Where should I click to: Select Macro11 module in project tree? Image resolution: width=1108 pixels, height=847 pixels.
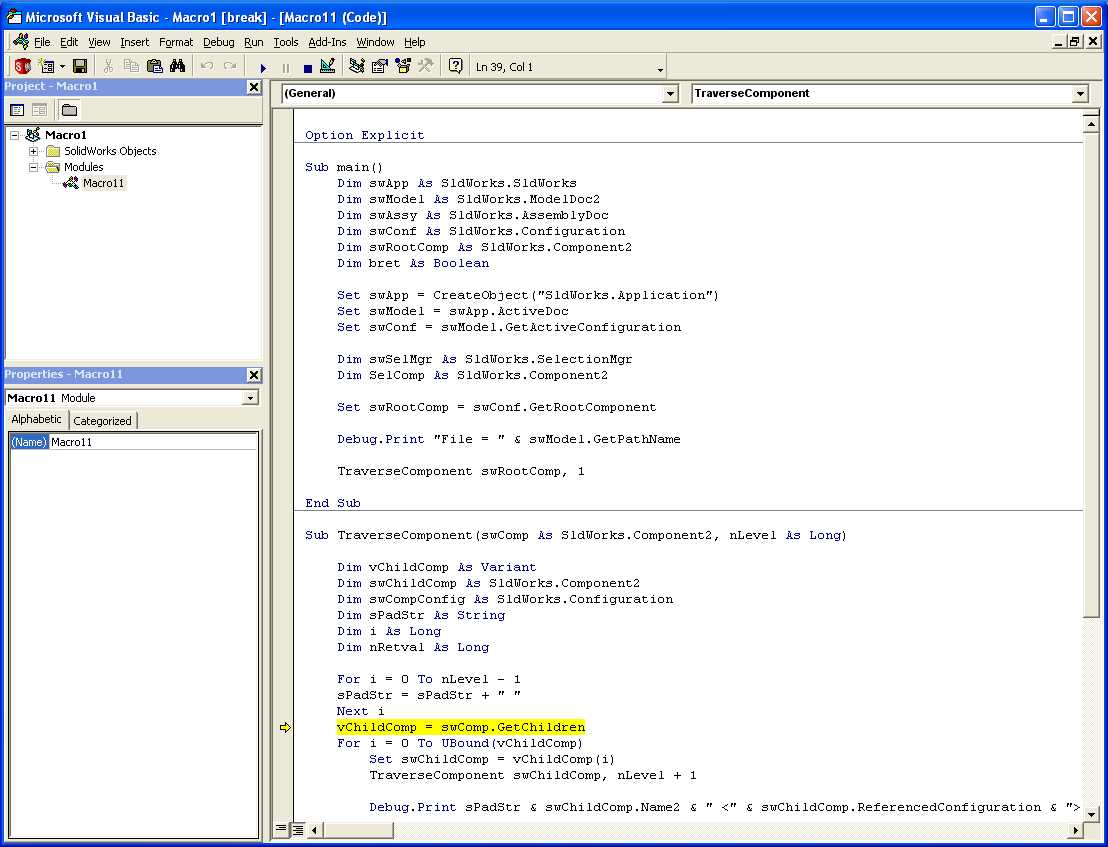(x=103, y=183)
